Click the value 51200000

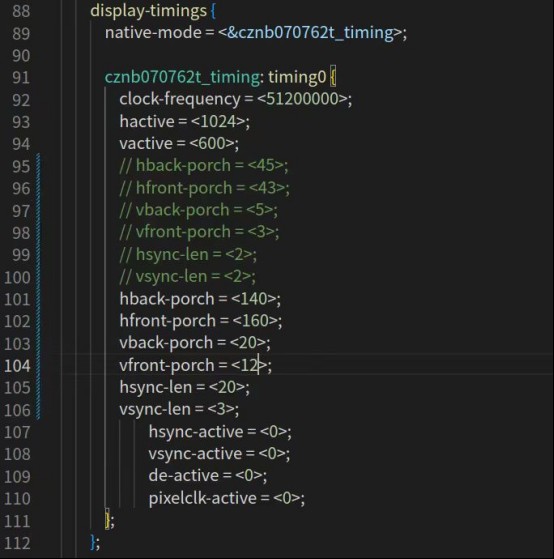pos(302,99)
